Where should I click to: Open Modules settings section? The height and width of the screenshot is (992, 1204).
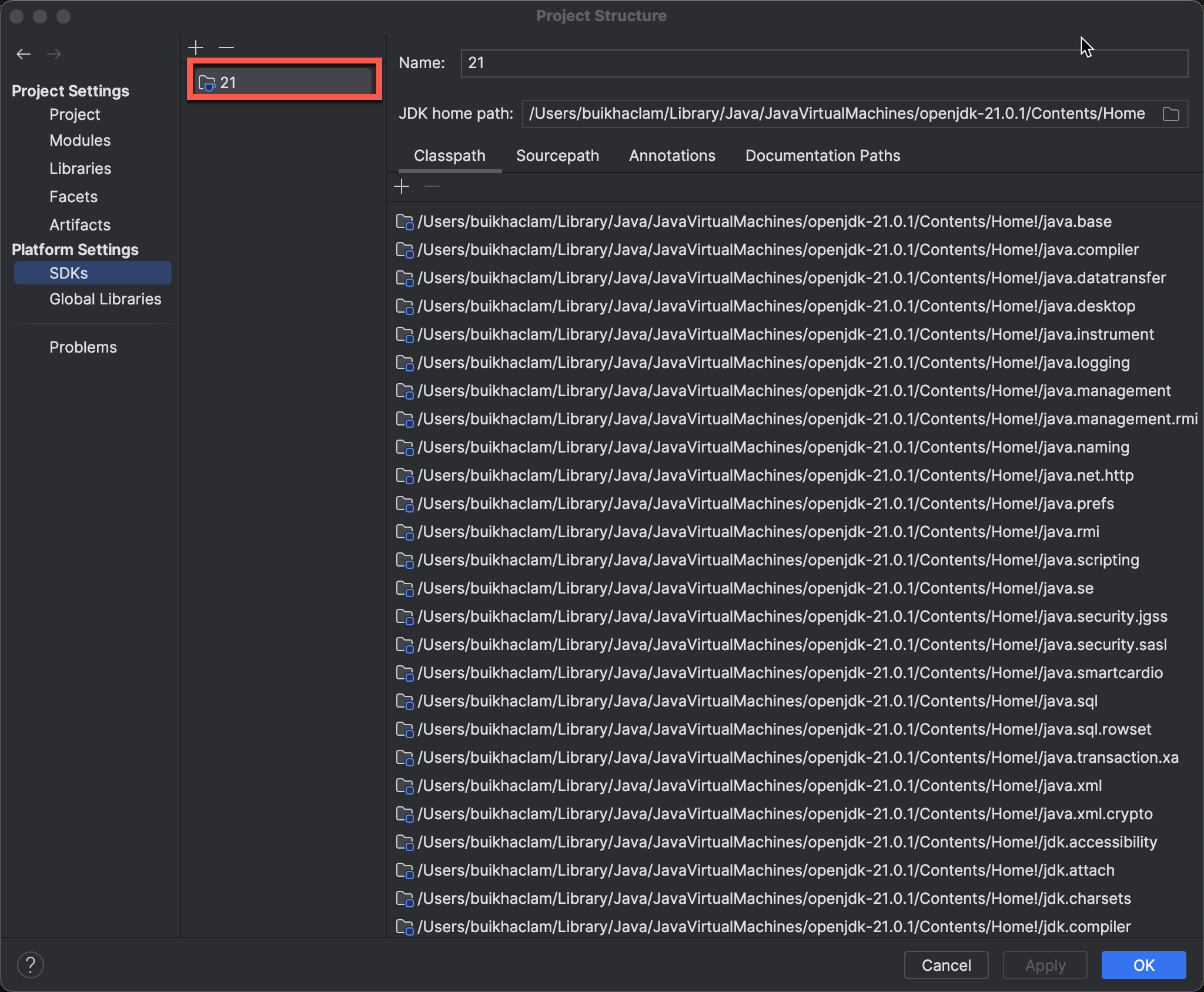80,140
